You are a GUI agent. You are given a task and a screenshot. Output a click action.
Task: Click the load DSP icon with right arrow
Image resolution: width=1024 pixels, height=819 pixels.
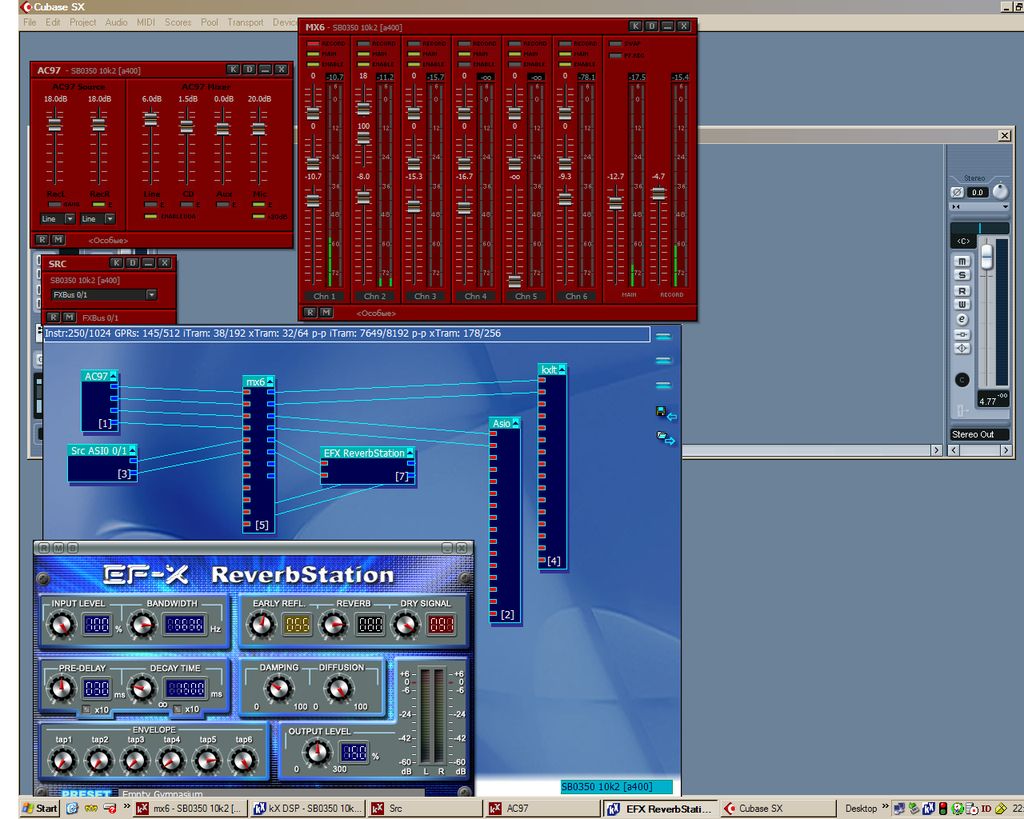pos(666,438)
